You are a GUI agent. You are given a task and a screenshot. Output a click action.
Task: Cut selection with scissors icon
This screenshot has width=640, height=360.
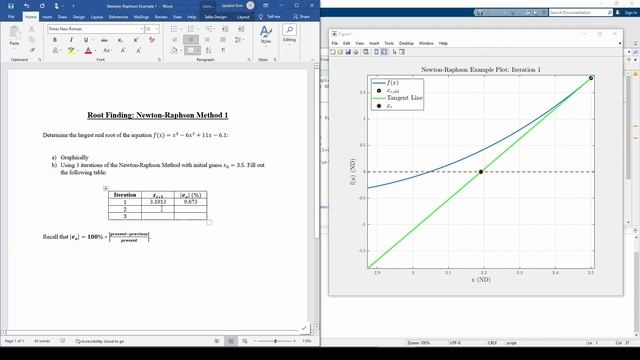point(31,29)
